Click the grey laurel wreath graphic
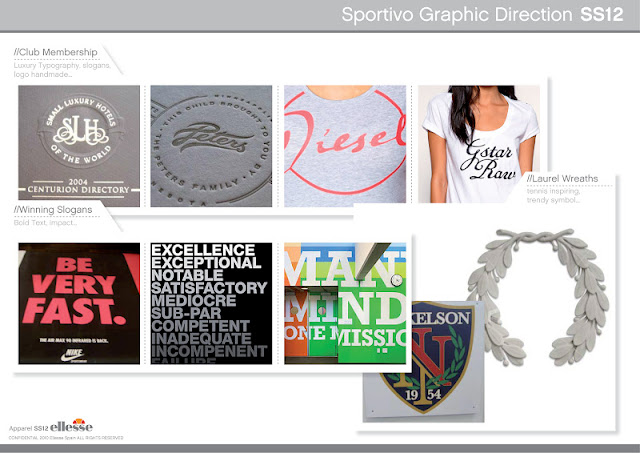 [538, 297]
